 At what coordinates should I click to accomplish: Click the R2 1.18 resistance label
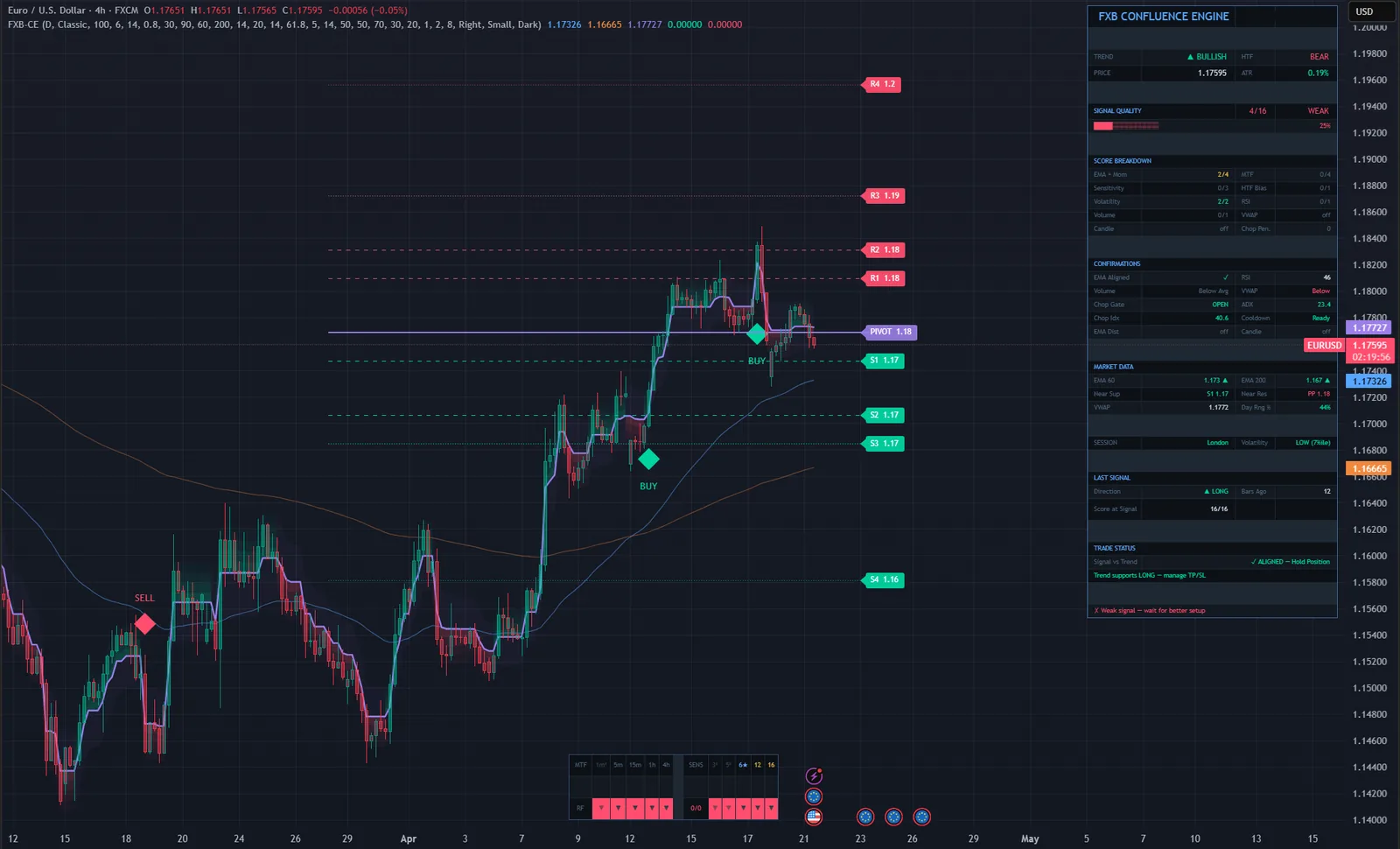884,249
